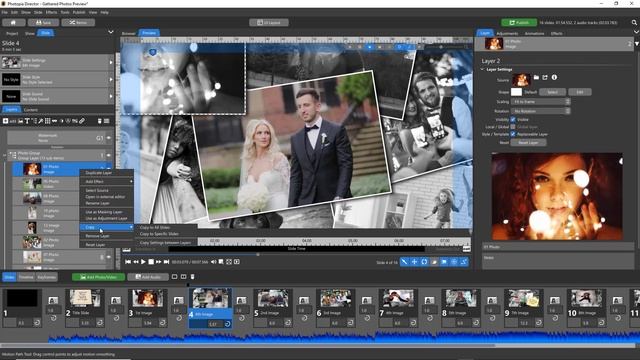Toggle the Replaceable Layer checkbox
The image size is (640, 360).
[513, 134]
